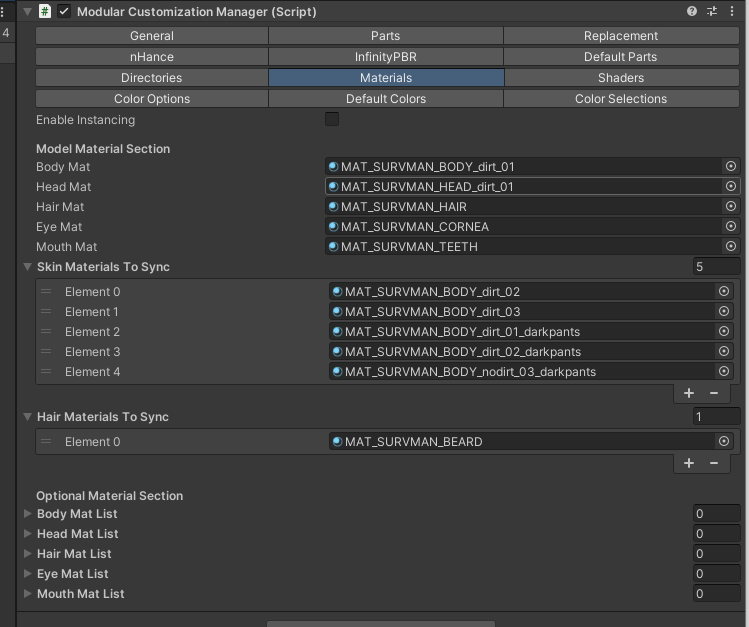Add element to Hair Materials list
The height and width of the screenshot is (627, 749).
pos(689,463)
